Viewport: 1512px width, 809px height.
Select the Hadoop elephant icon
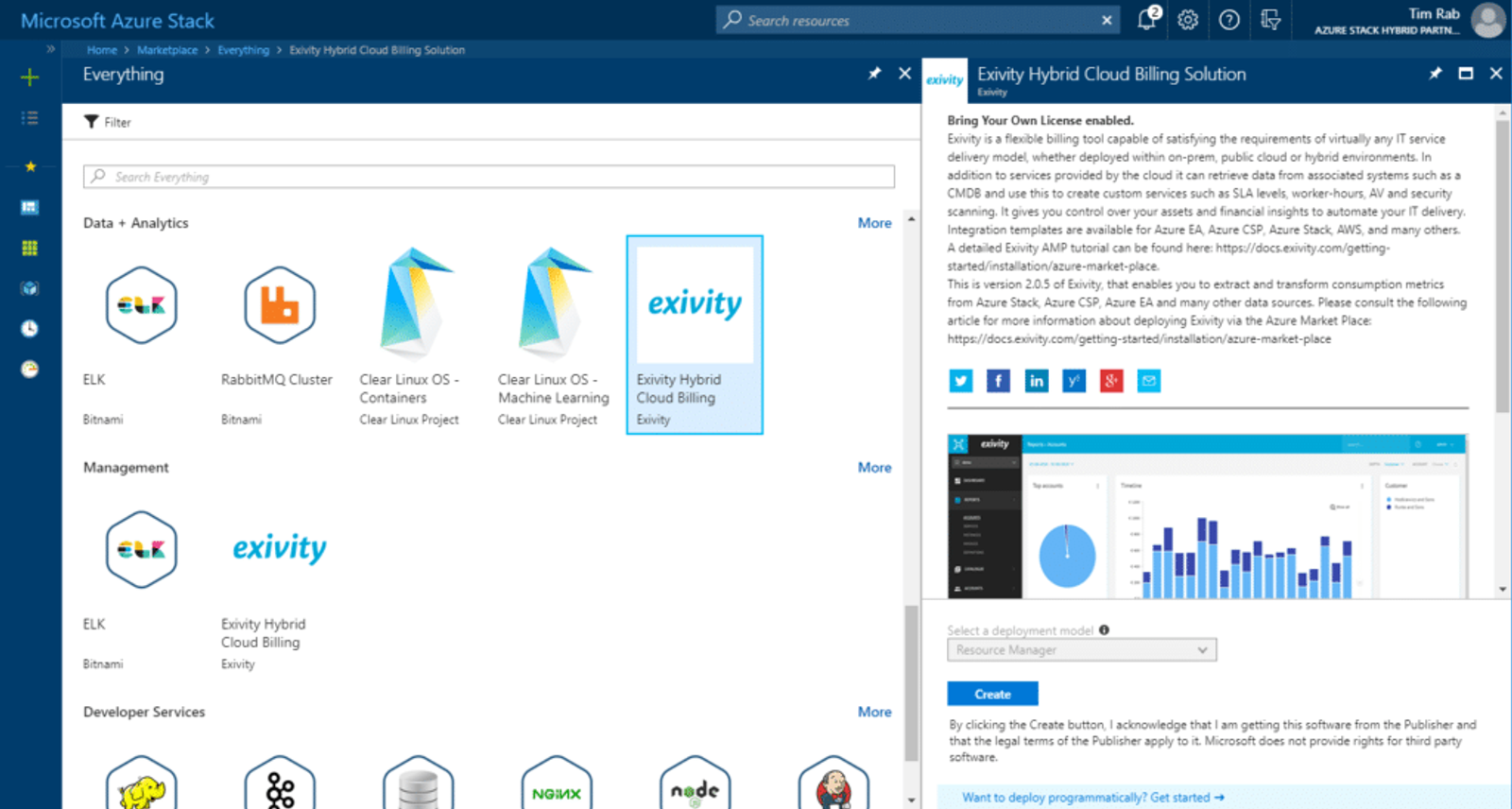142,784
